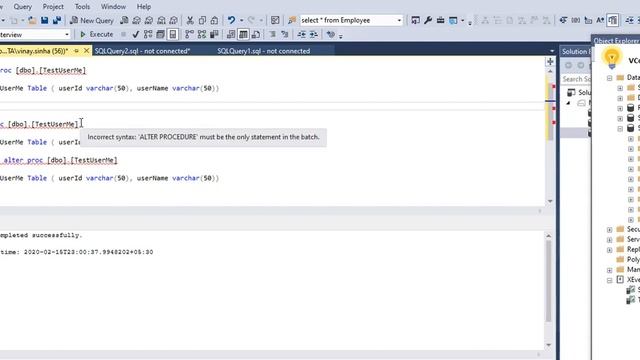Select Results to Text option
This screenshot has width=640, height=360.
click(231, 35)
